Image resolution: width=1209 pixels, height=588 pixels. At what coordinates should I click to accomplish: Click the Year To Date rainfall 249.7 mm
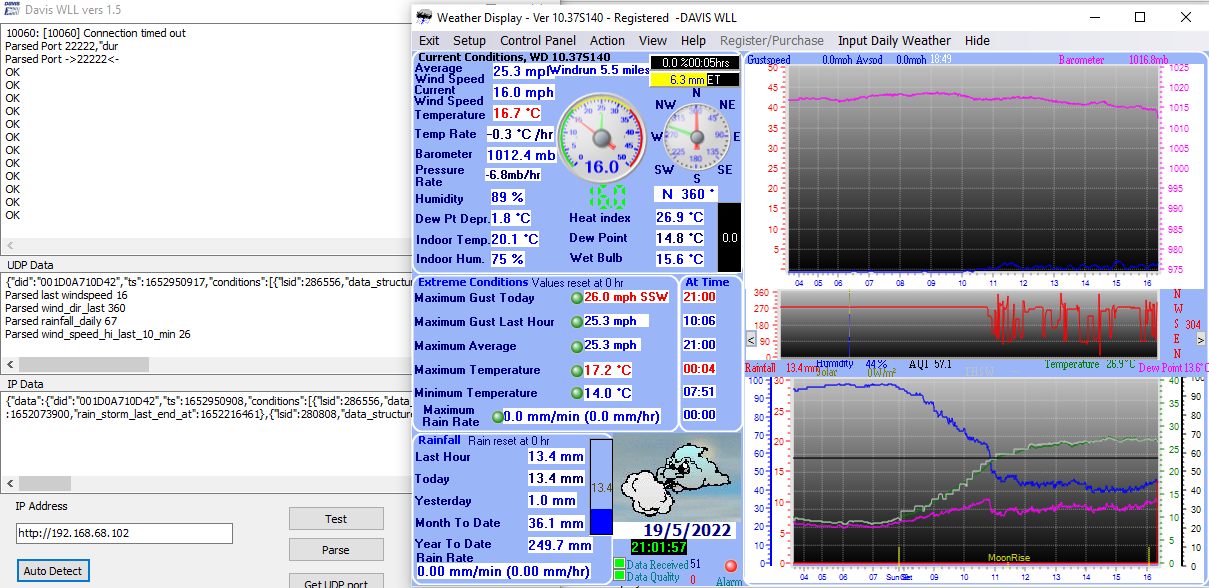[560, 545]
